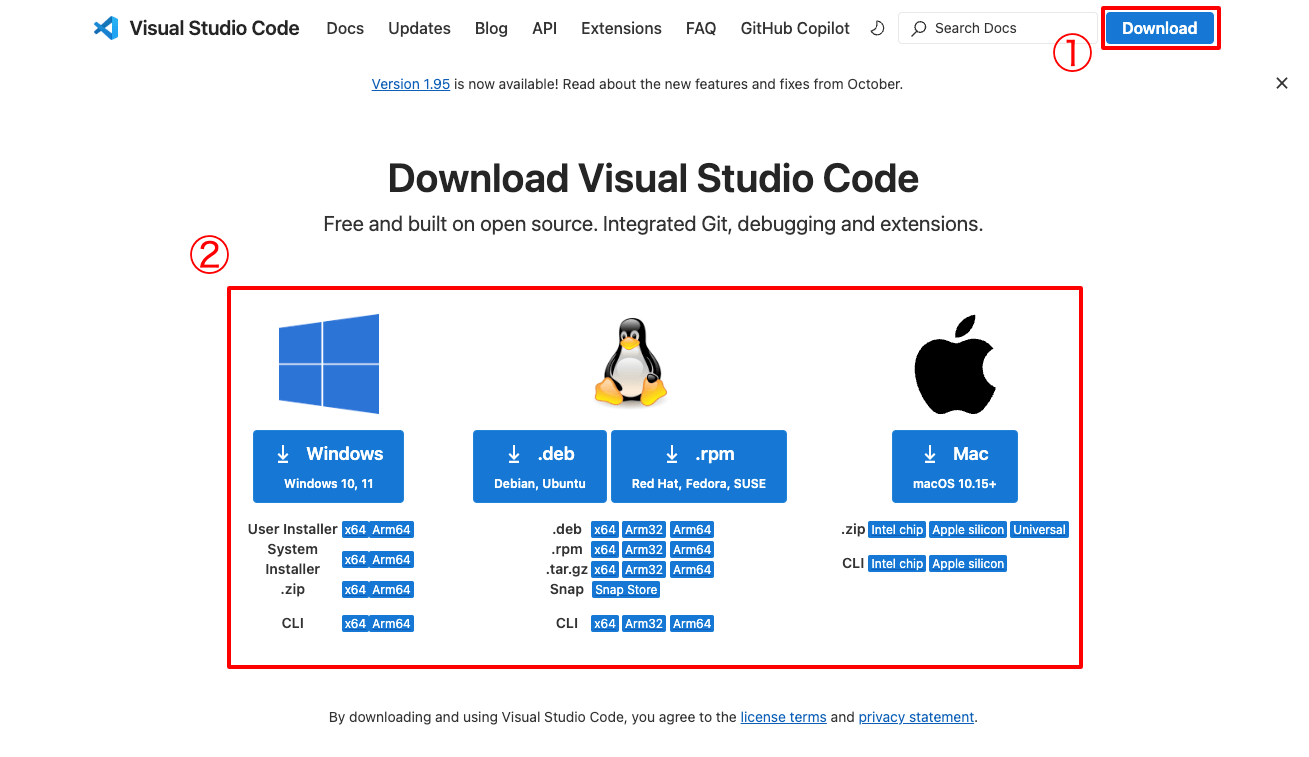Open the license terms link
This screenshot has height=757, width=1309.
point(783,717)
